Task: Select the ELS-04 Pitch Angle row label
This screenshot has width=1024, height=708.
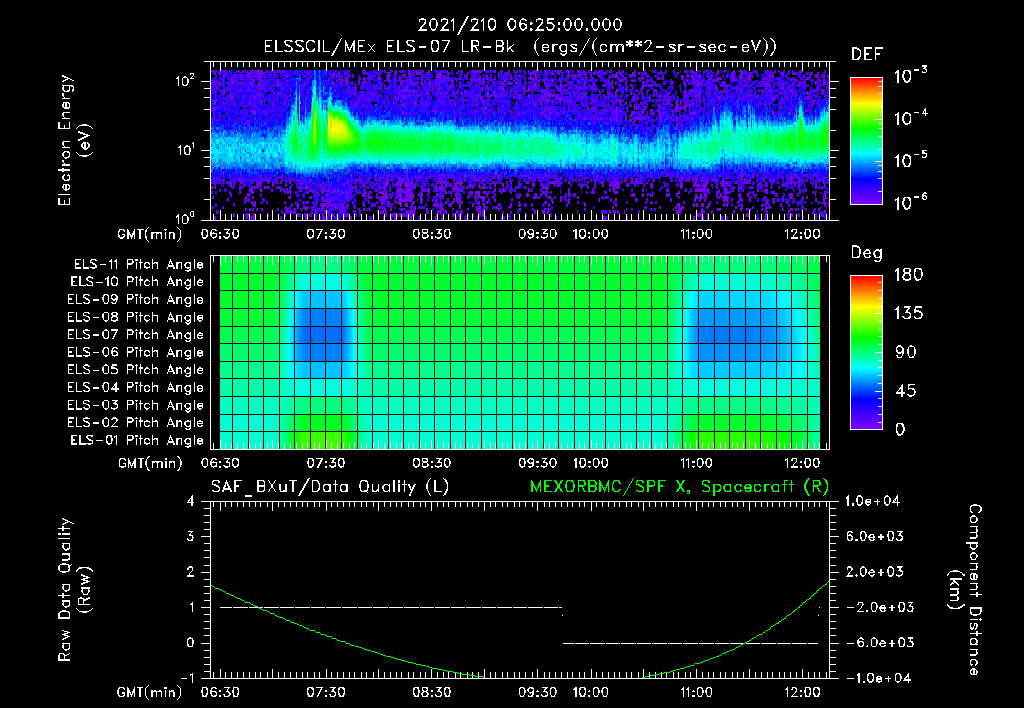Action: (135, 387)
